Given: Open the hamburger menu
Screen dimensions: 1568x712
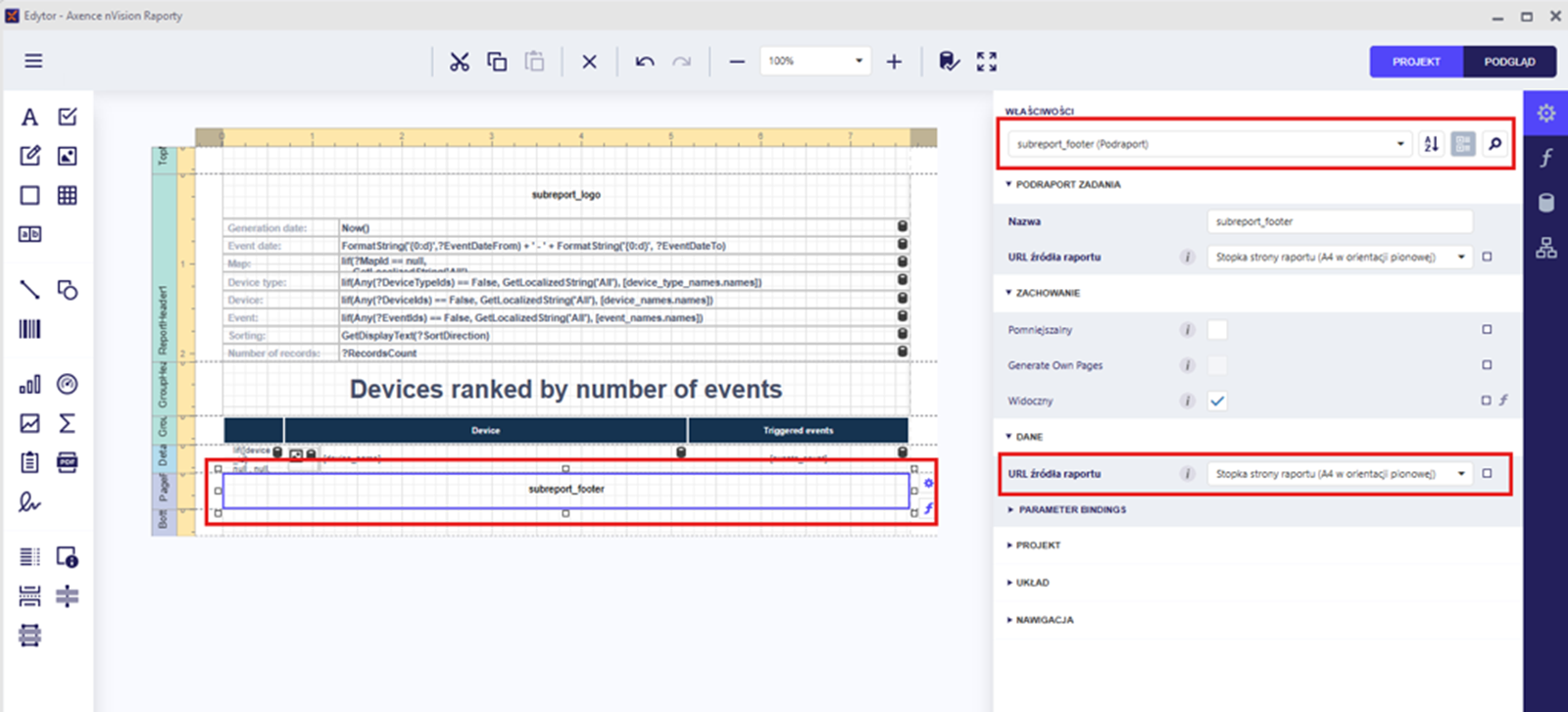Looking at the screenshot, I should pyautogui.click(x=33, y=61).
